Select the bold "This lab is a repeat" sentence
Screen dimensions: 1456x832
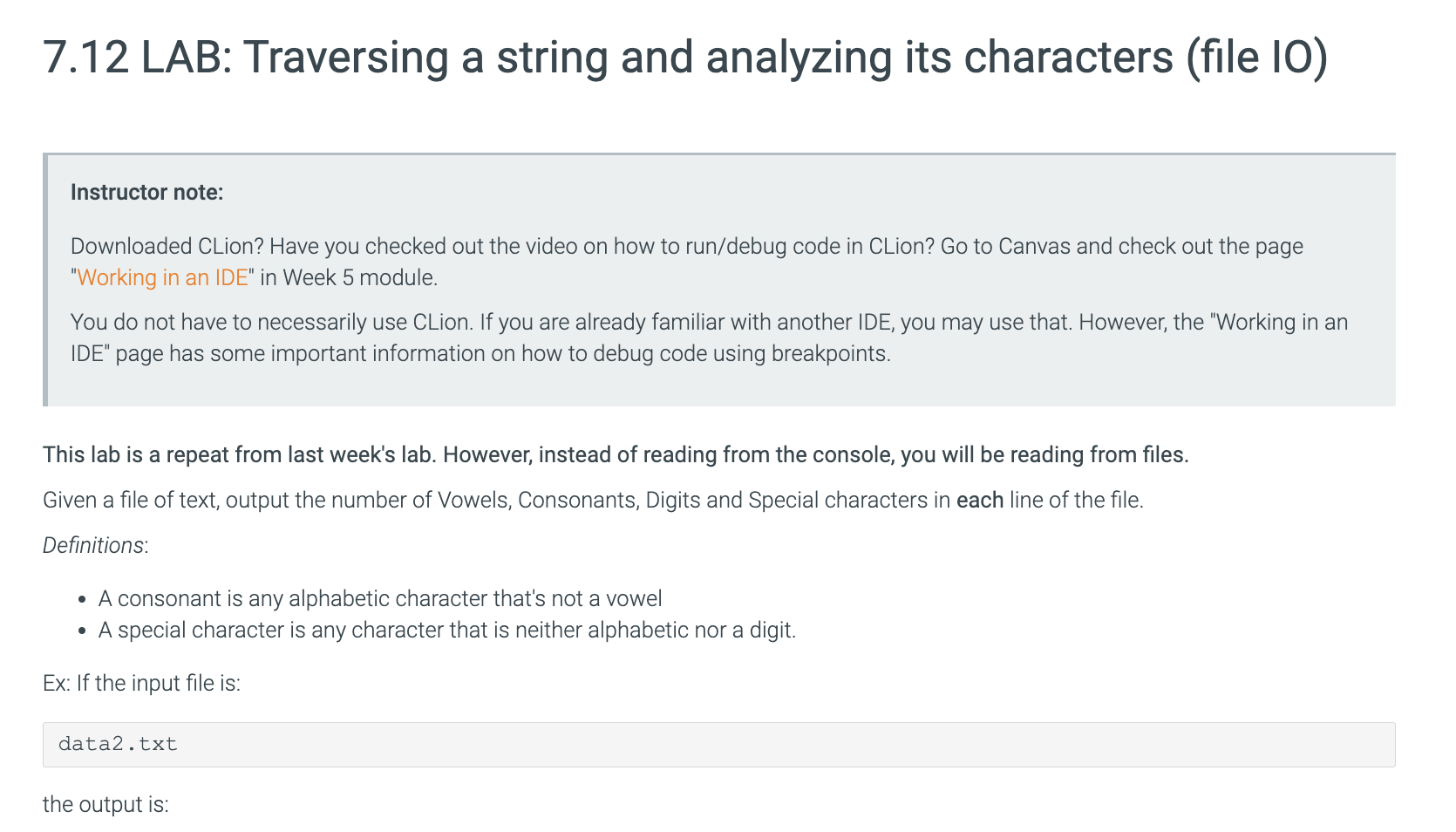(616, 454)
